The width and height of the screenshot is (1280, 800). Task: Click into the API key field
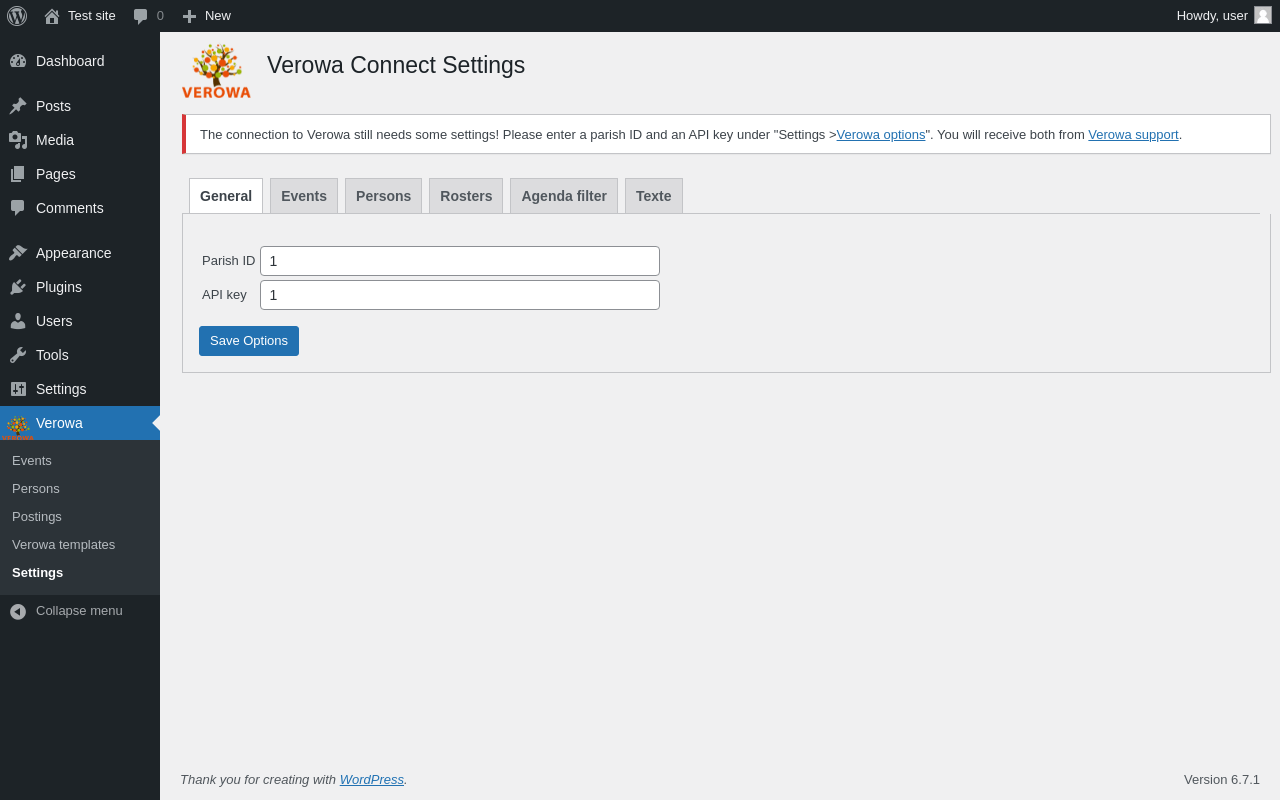[460, 295]
